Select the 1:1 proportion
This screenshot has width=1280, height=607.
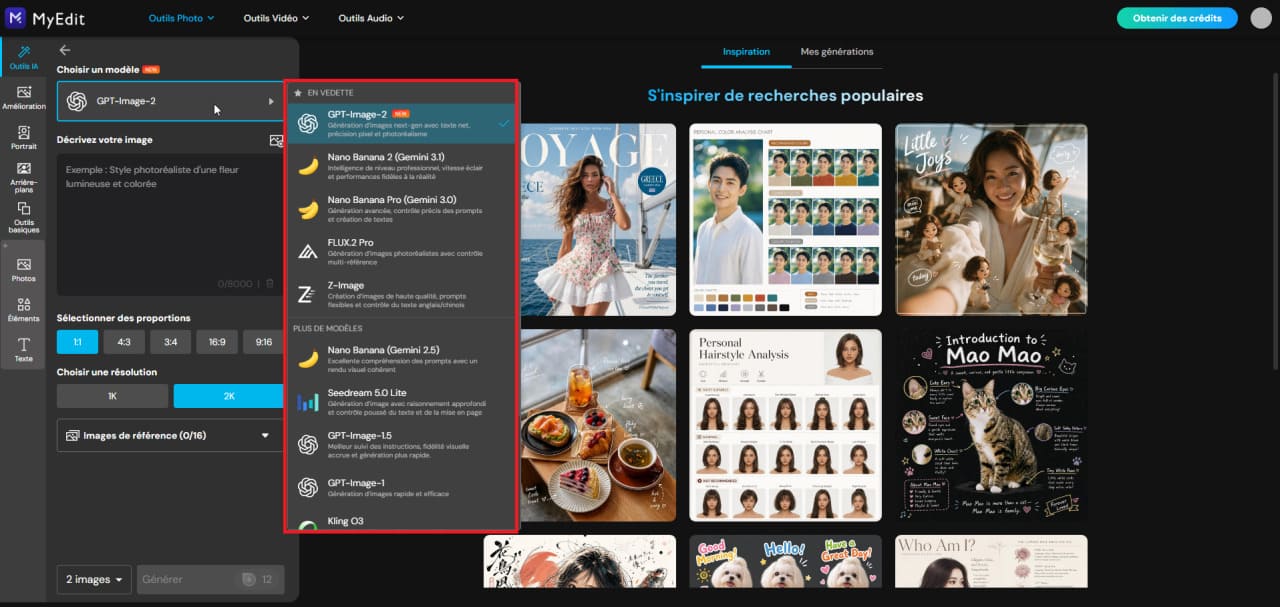pos(78,342)
